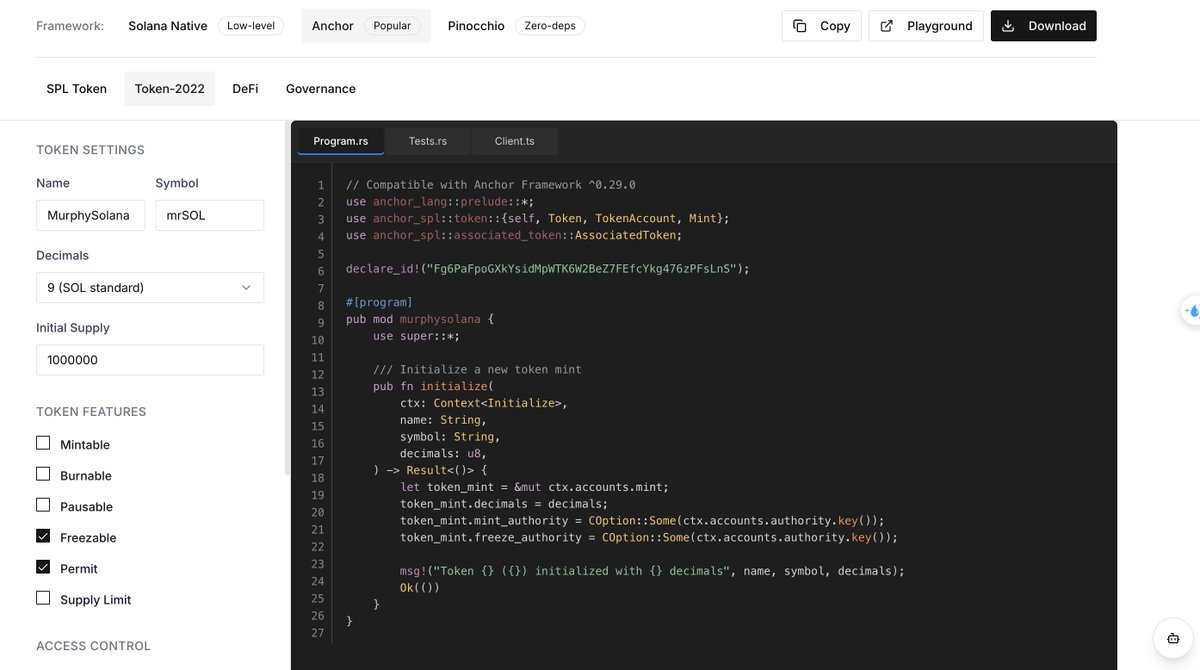Enable the Supply Limit checkbox

[43, 598]
